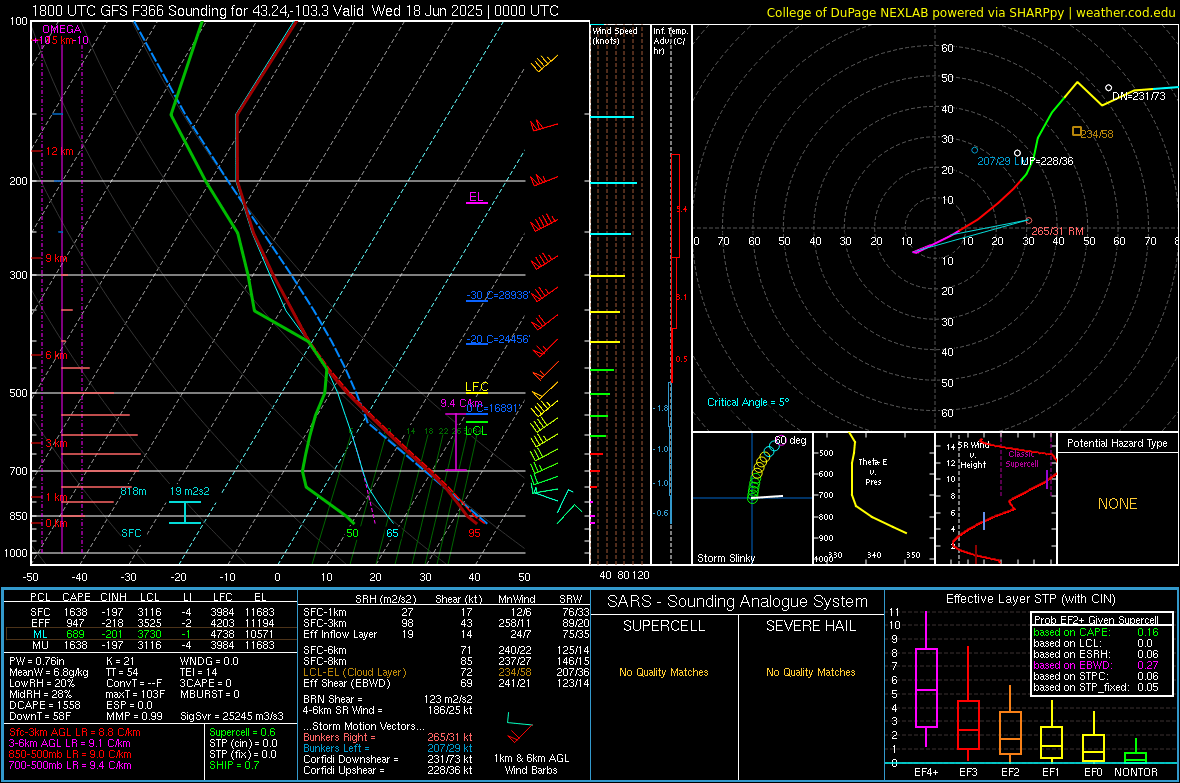Click the blue Bunkers Left = 207/29 kt line
Screen dimensions: 1180x783
coord(388,748)
